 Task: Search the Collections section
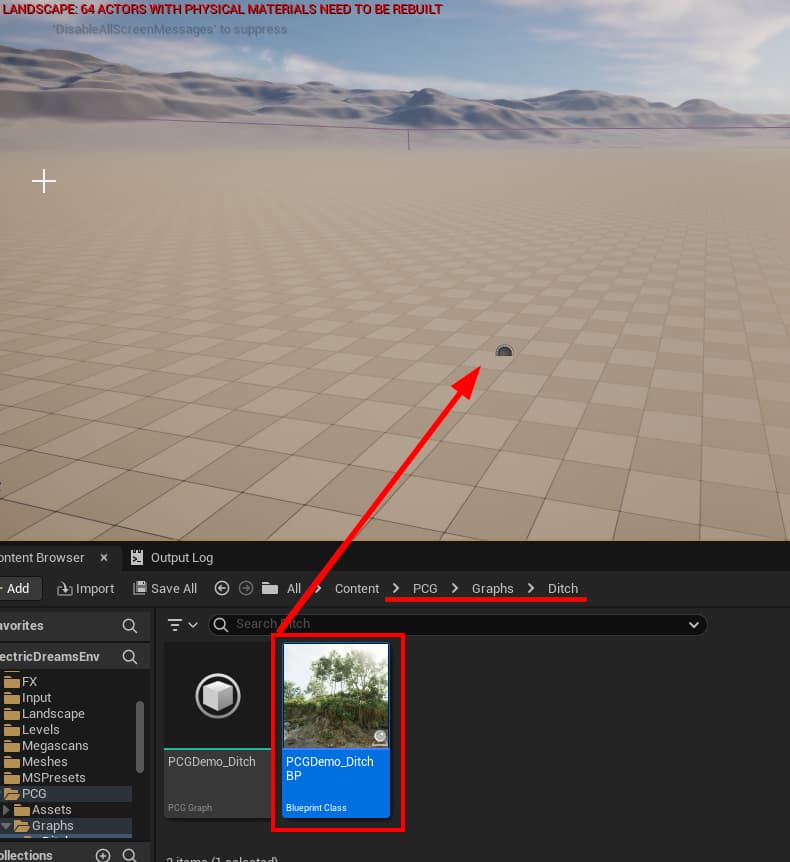coord(130,855)
